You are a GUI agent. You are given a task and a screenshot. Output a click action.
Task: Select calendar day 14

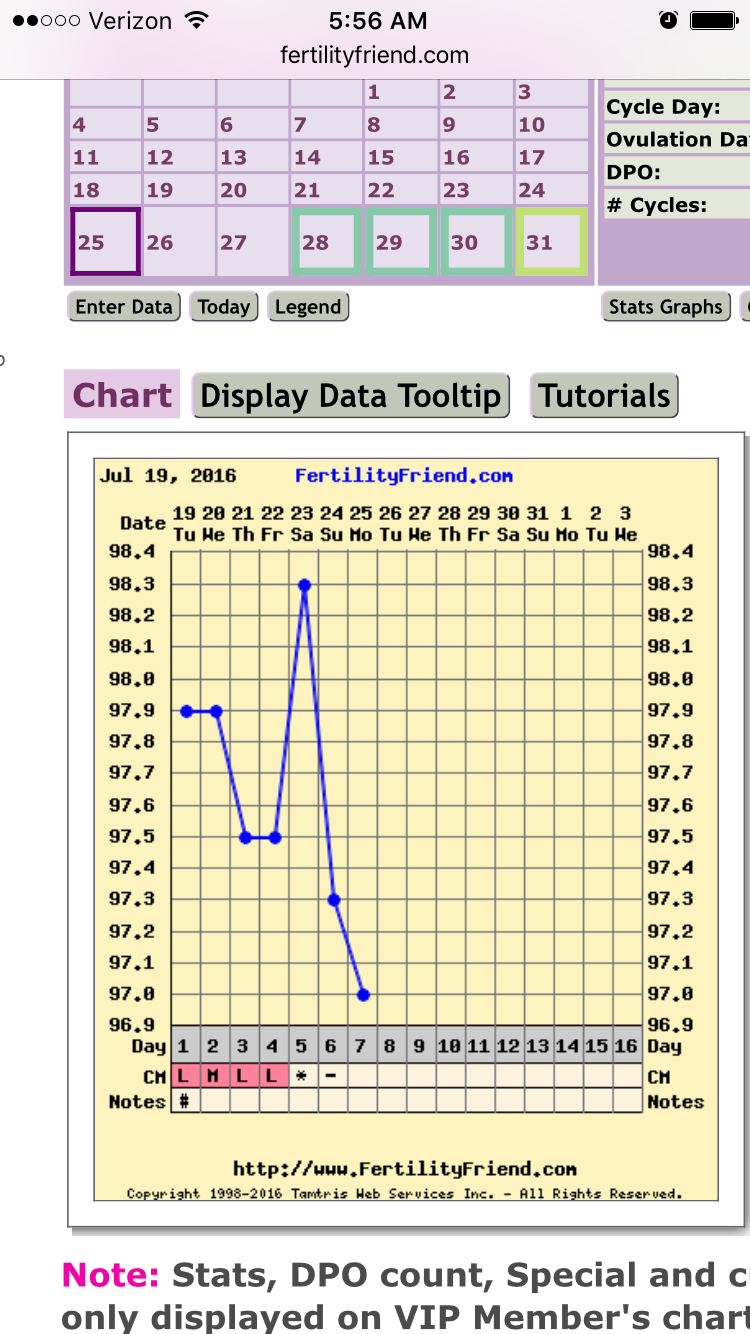tap(326, 157)
